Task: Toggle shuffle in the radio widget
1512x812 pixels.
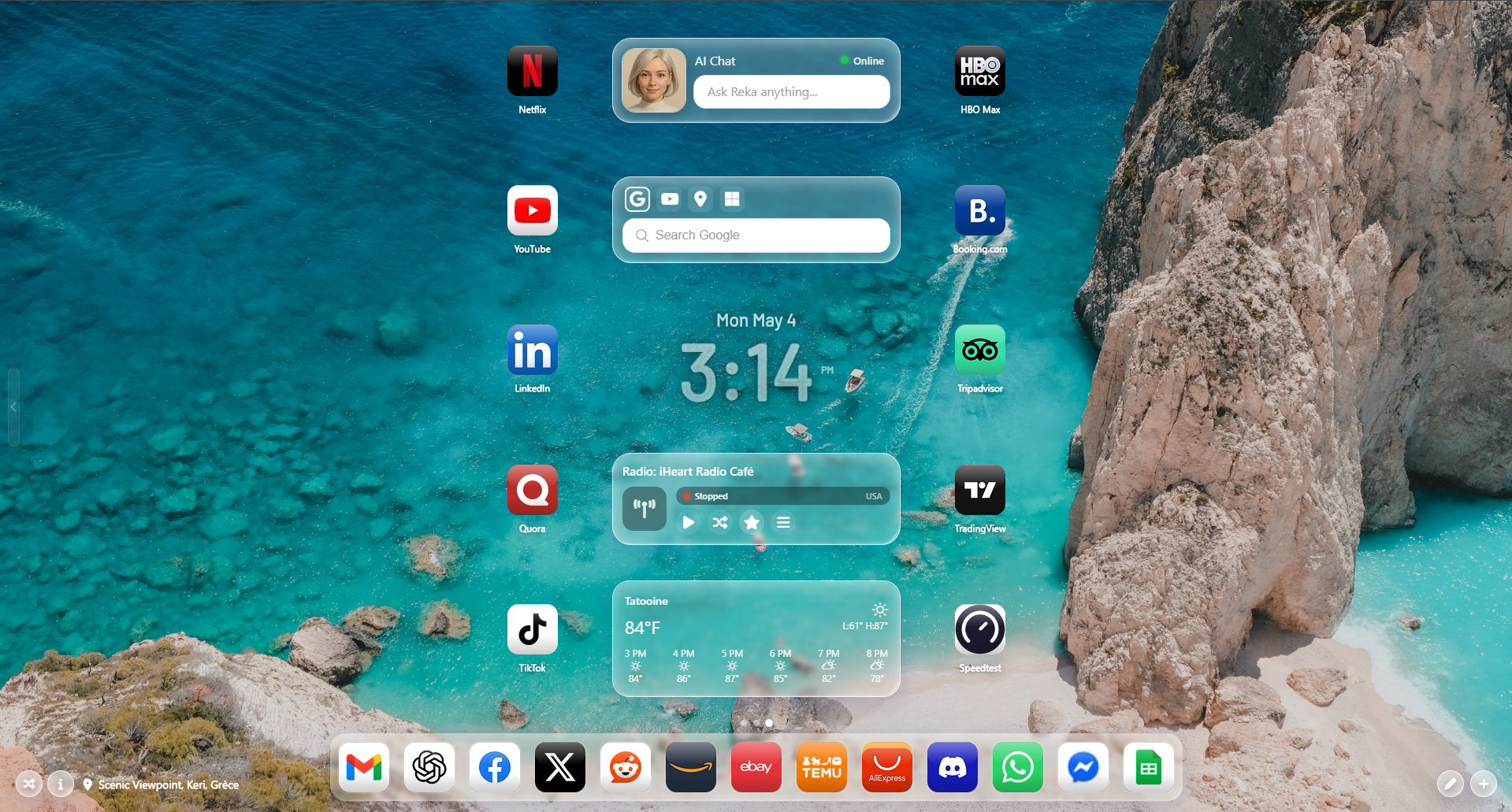Action: [720, 522]
